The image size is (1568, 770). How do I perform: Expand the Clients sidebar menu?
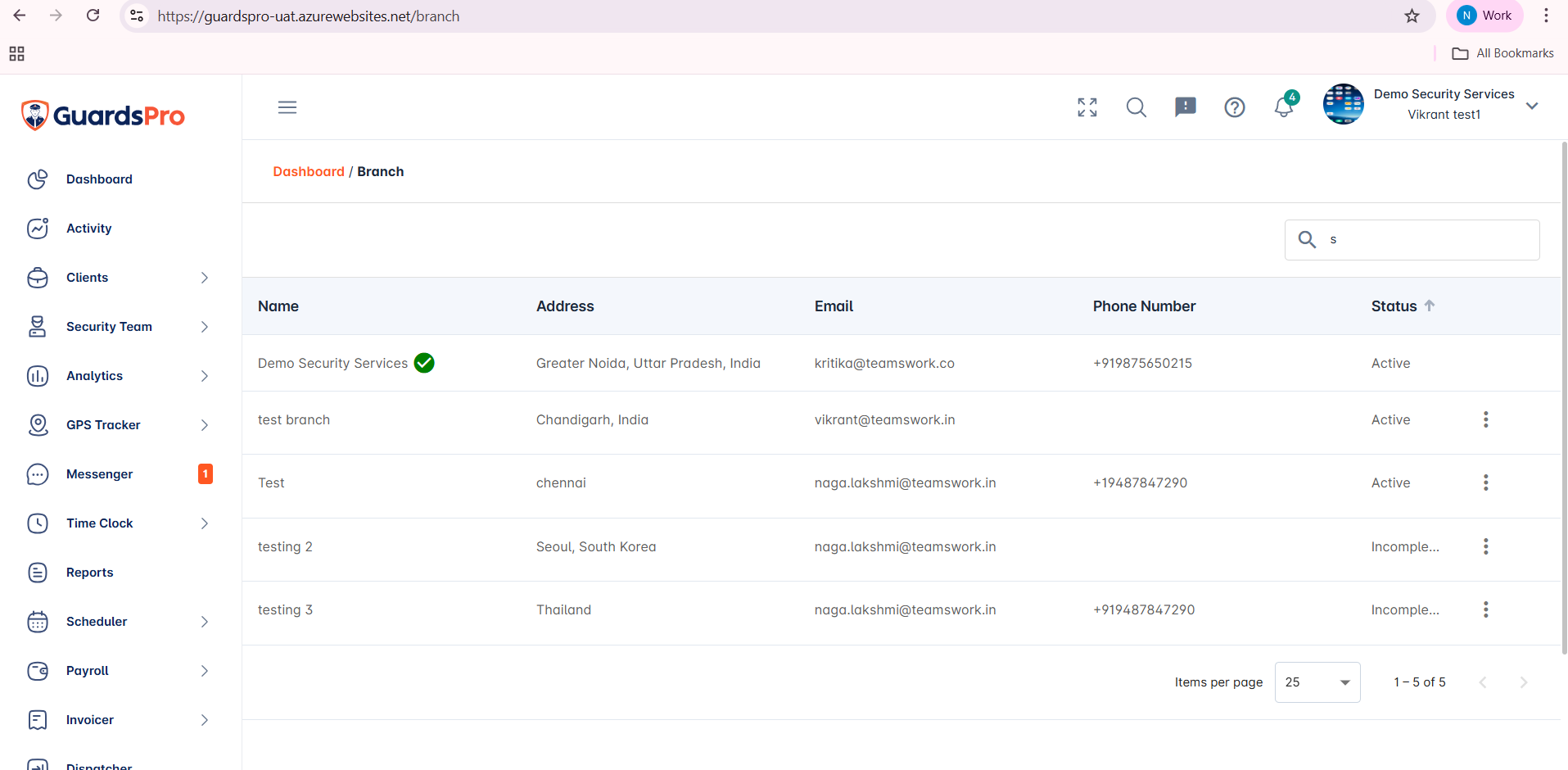click(x=119, y=278)
